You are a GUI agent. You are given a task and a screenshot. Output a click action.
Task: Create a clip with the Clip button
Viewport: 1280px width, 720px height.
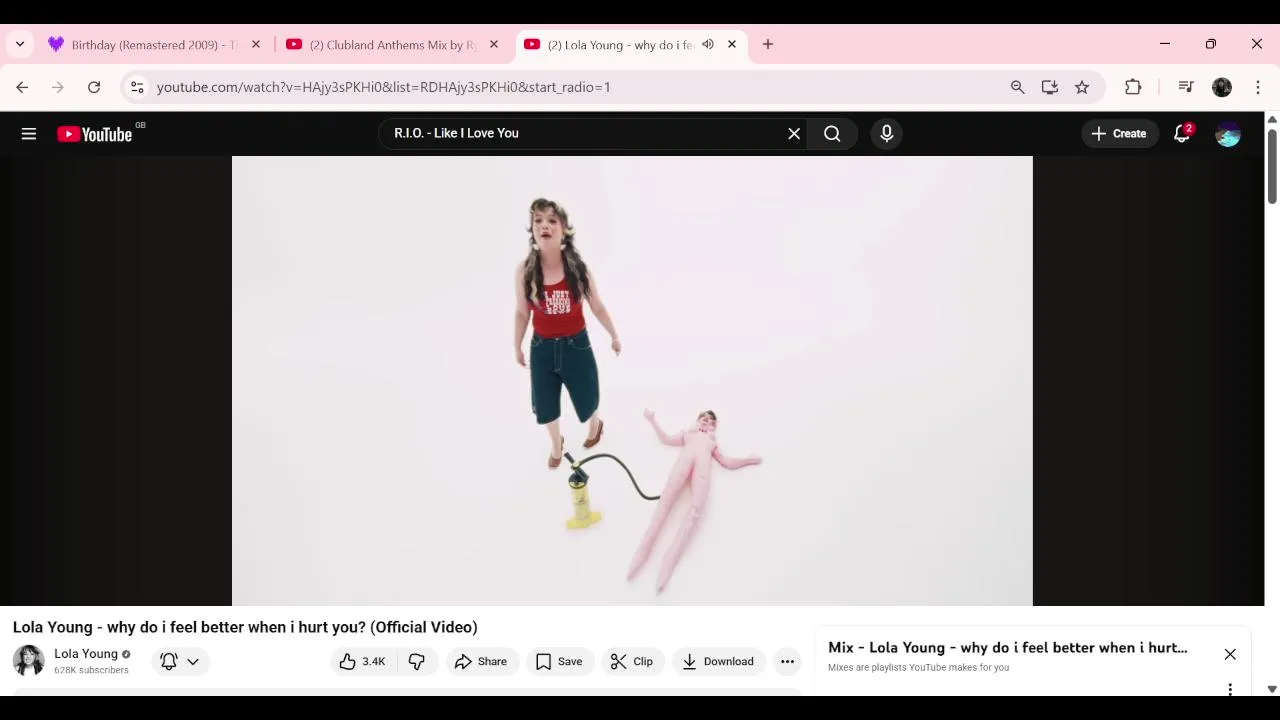pyautogui.click(x=632, y=662)
